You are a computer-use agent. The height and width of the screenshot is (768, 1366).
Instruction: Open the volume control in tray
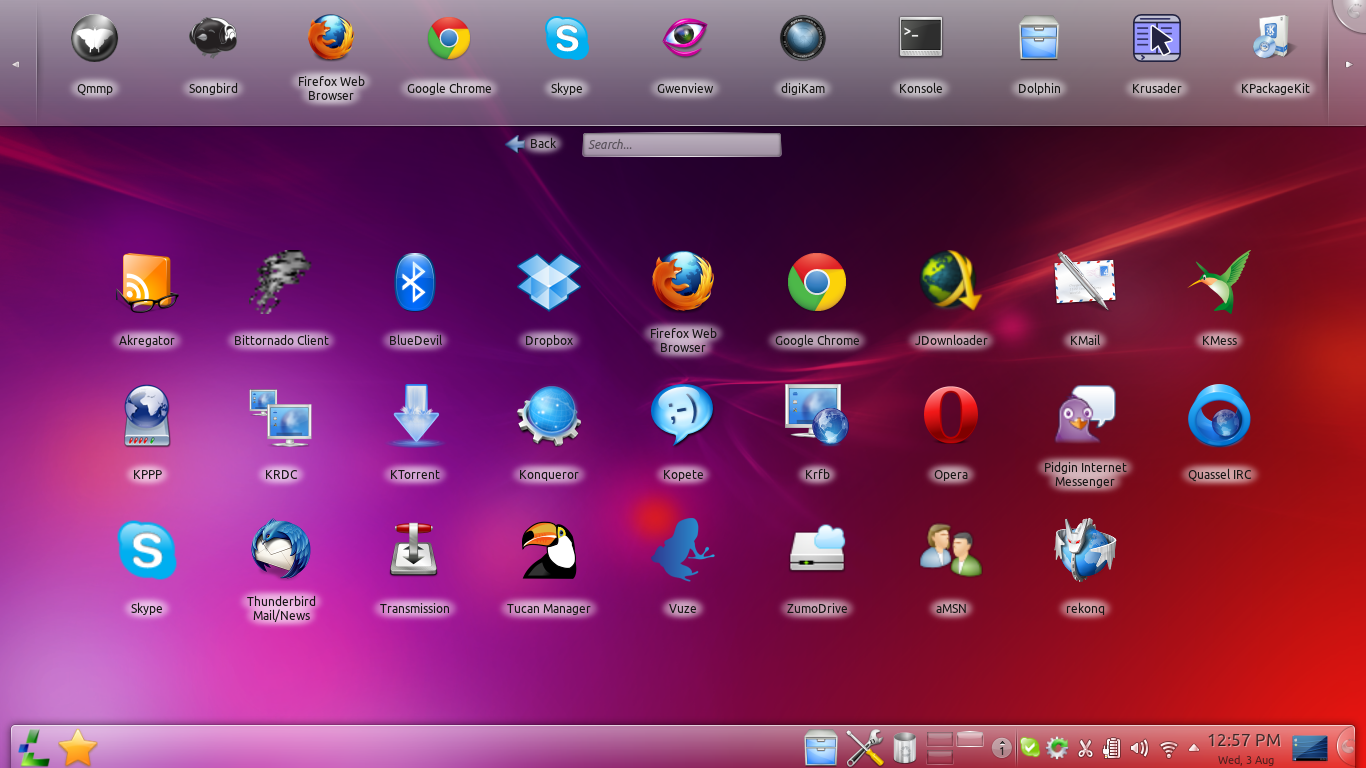(1139, 748)
